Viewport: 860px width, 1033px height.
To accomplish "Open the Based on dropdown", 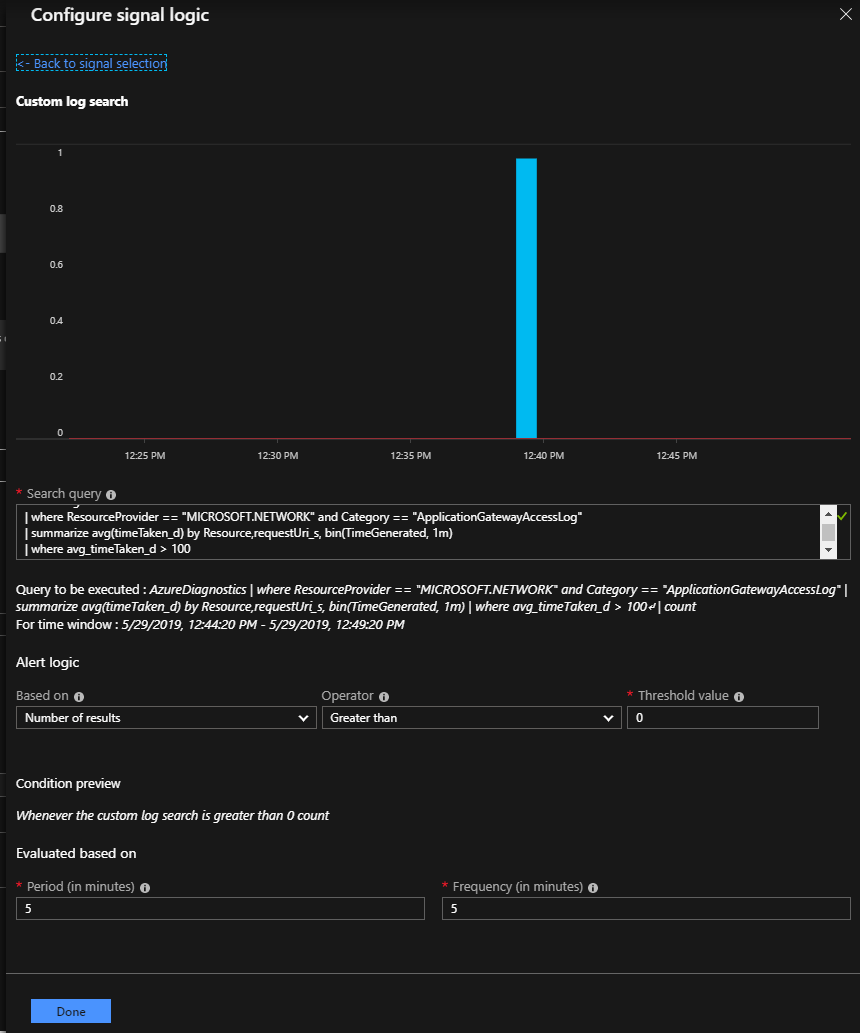I will [x=166, y=718].
